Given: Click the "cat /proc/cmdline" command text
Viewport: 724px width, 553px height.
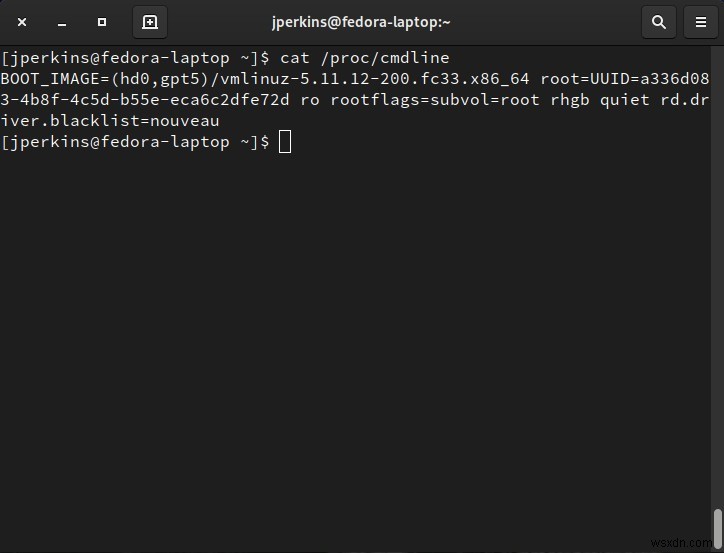Looking at the screenshot, I should [x=365, y=58].
